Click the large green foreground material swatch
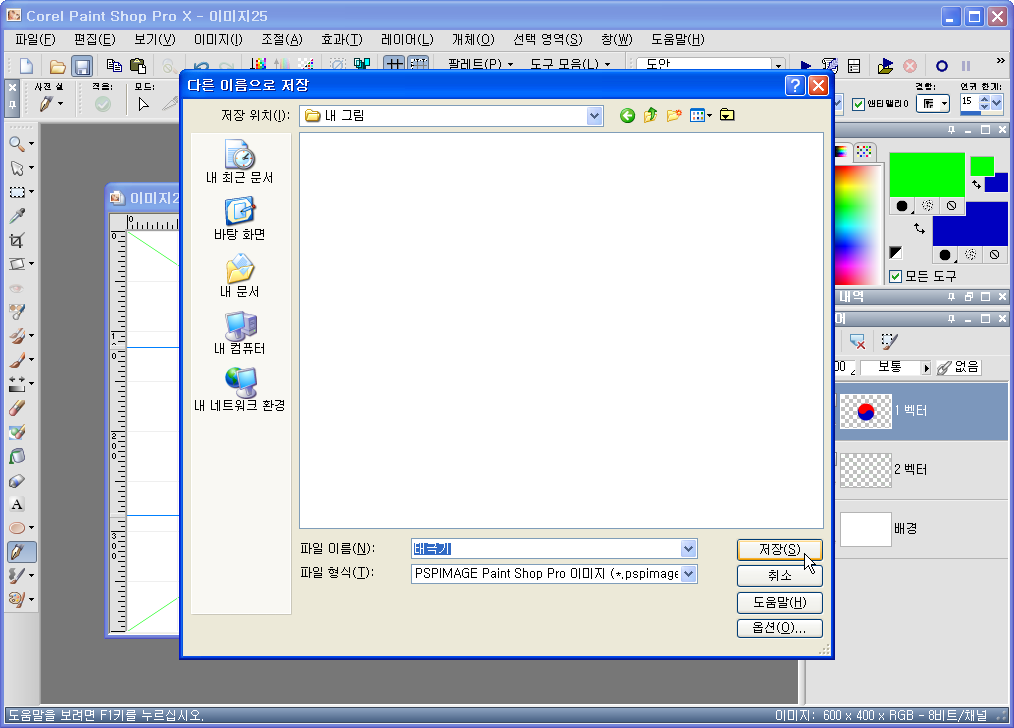 pos(927,175)
